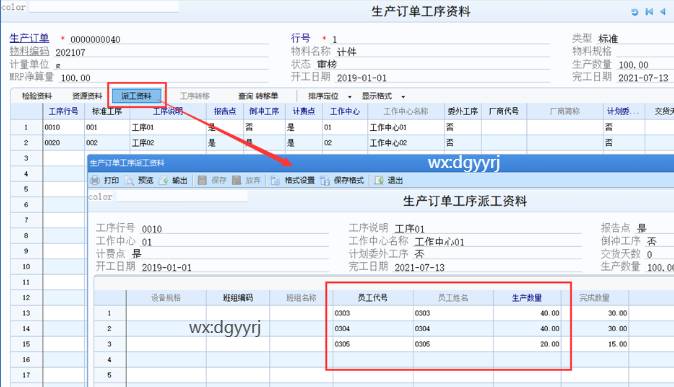Screen dimensions: 674x387
Task: Go to previous record with the left triangle icon
Action: pos(663,12)
